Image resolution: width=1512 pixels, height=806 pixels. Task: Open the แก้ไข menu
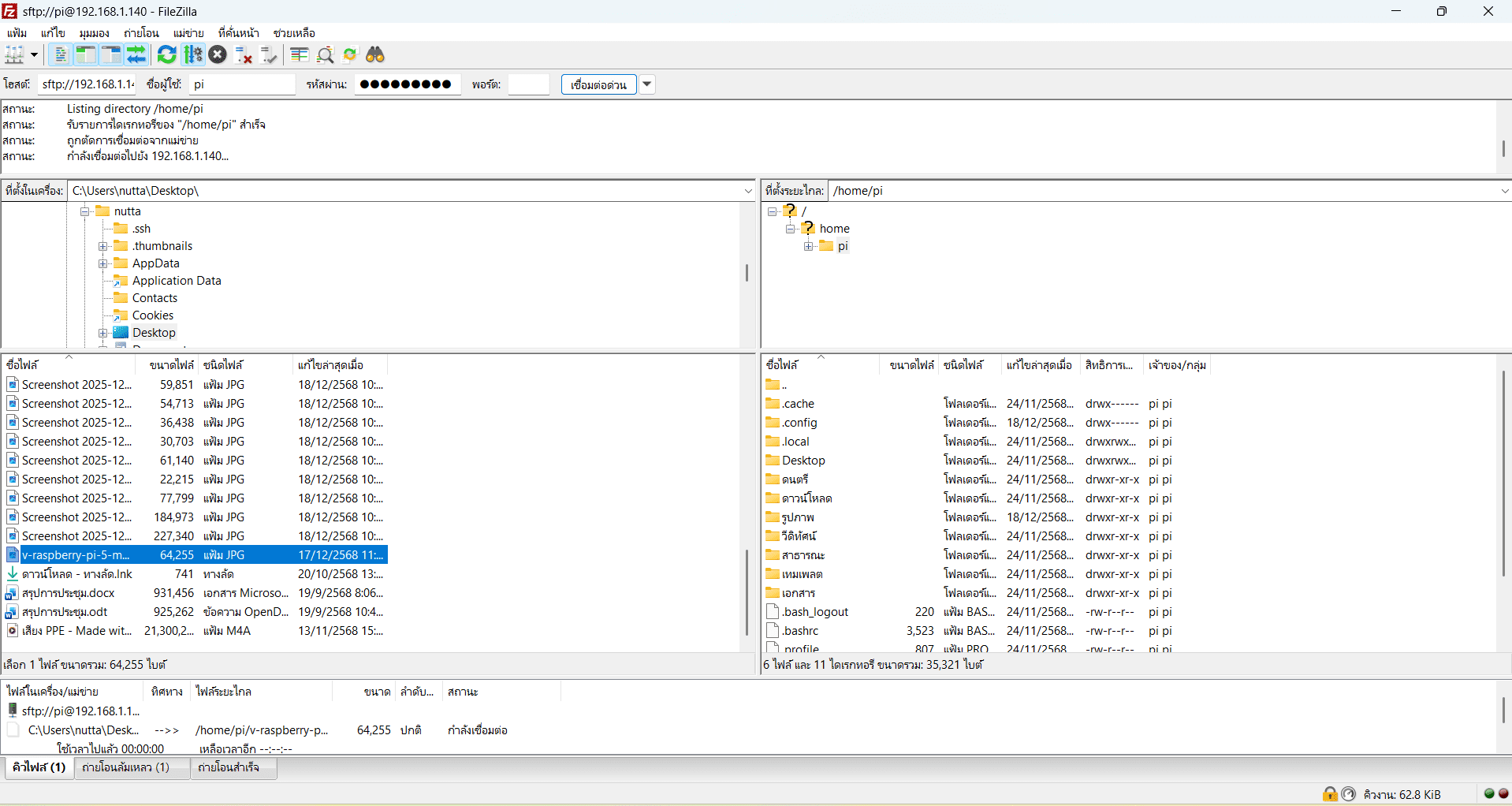tap(53, 33)
